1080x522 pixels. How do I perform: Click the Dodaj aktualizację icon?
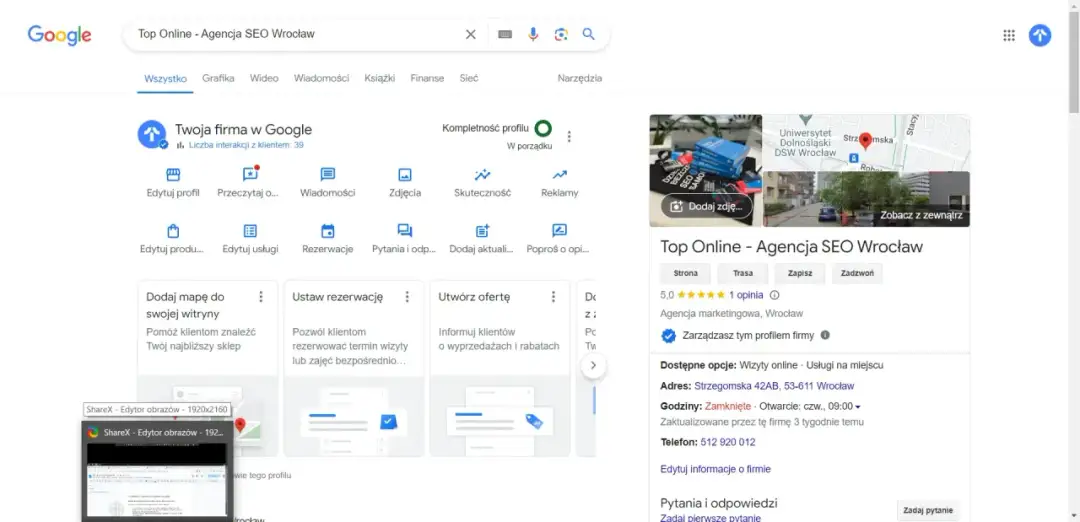coord(482,231)
